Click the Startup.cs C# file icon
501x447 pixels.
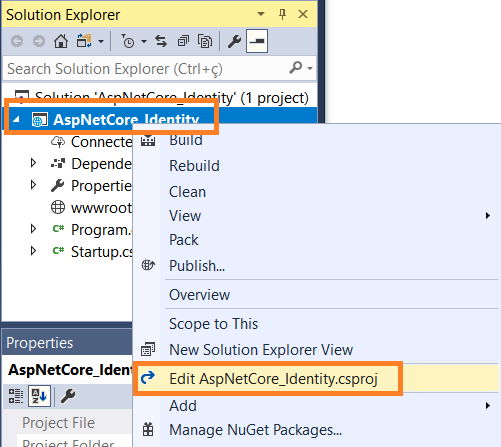tap(58, 251)
